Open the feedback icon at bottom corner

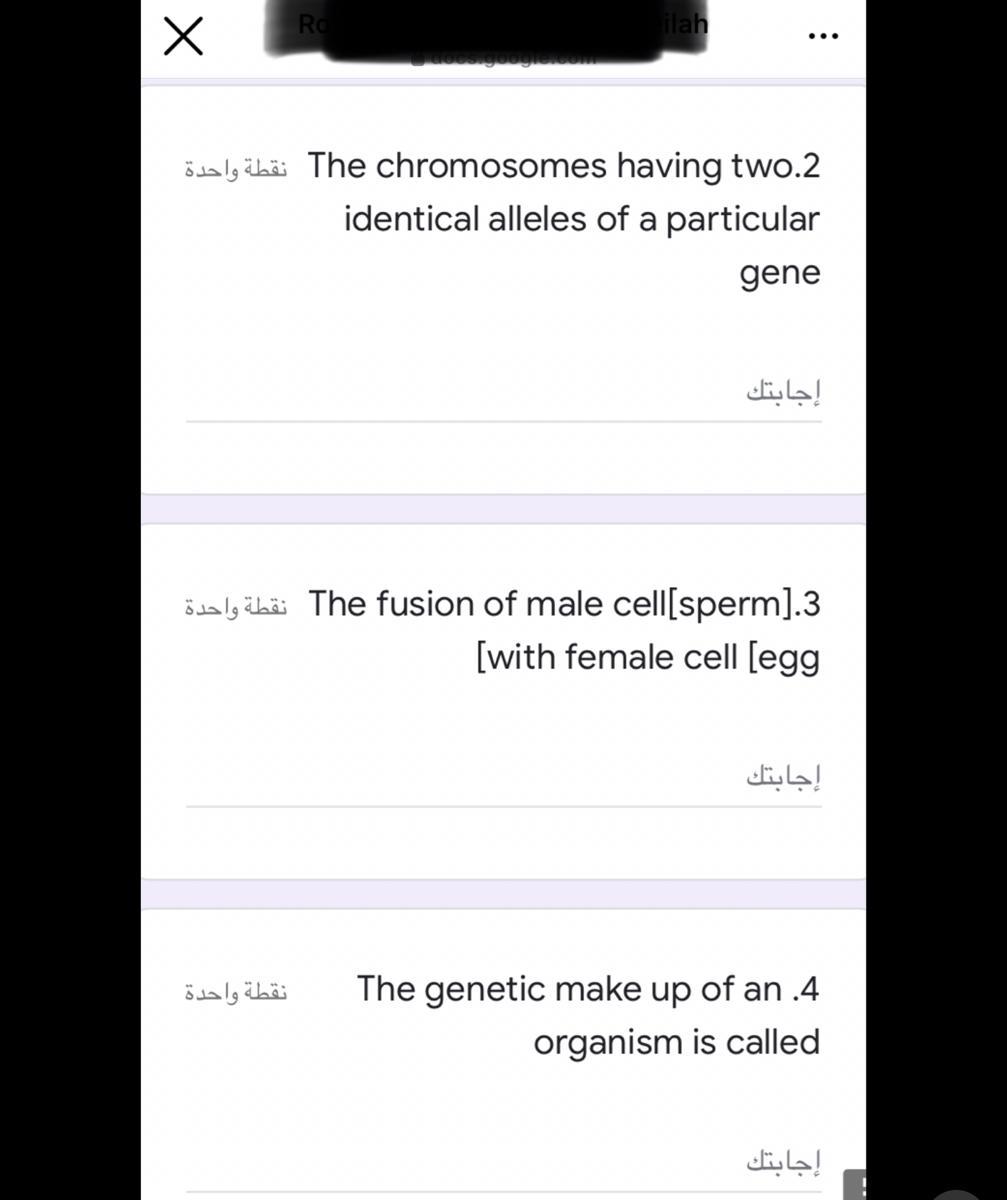click(855, 1184)
